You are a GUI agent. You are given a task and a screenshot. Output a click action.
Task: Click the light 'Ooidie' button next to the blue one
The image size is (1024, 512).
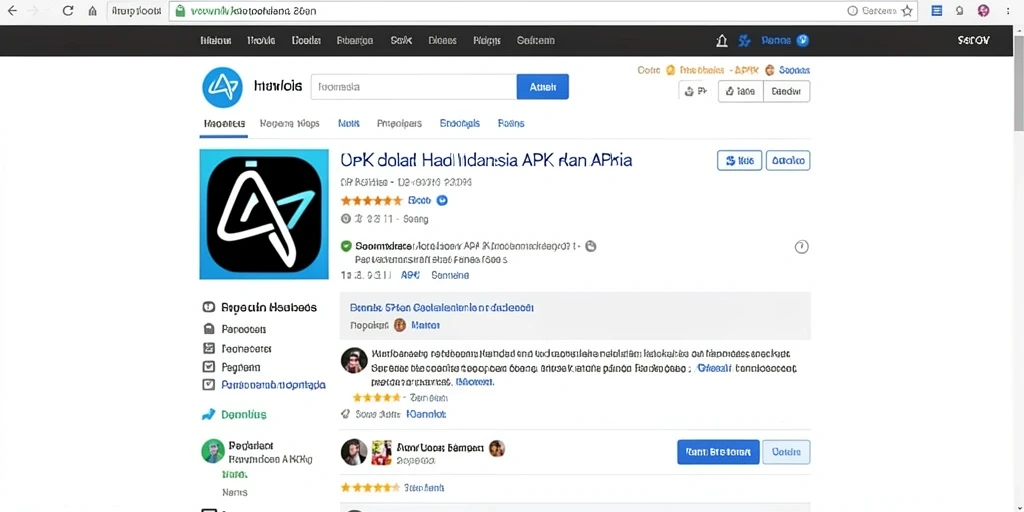pos(786,452)
